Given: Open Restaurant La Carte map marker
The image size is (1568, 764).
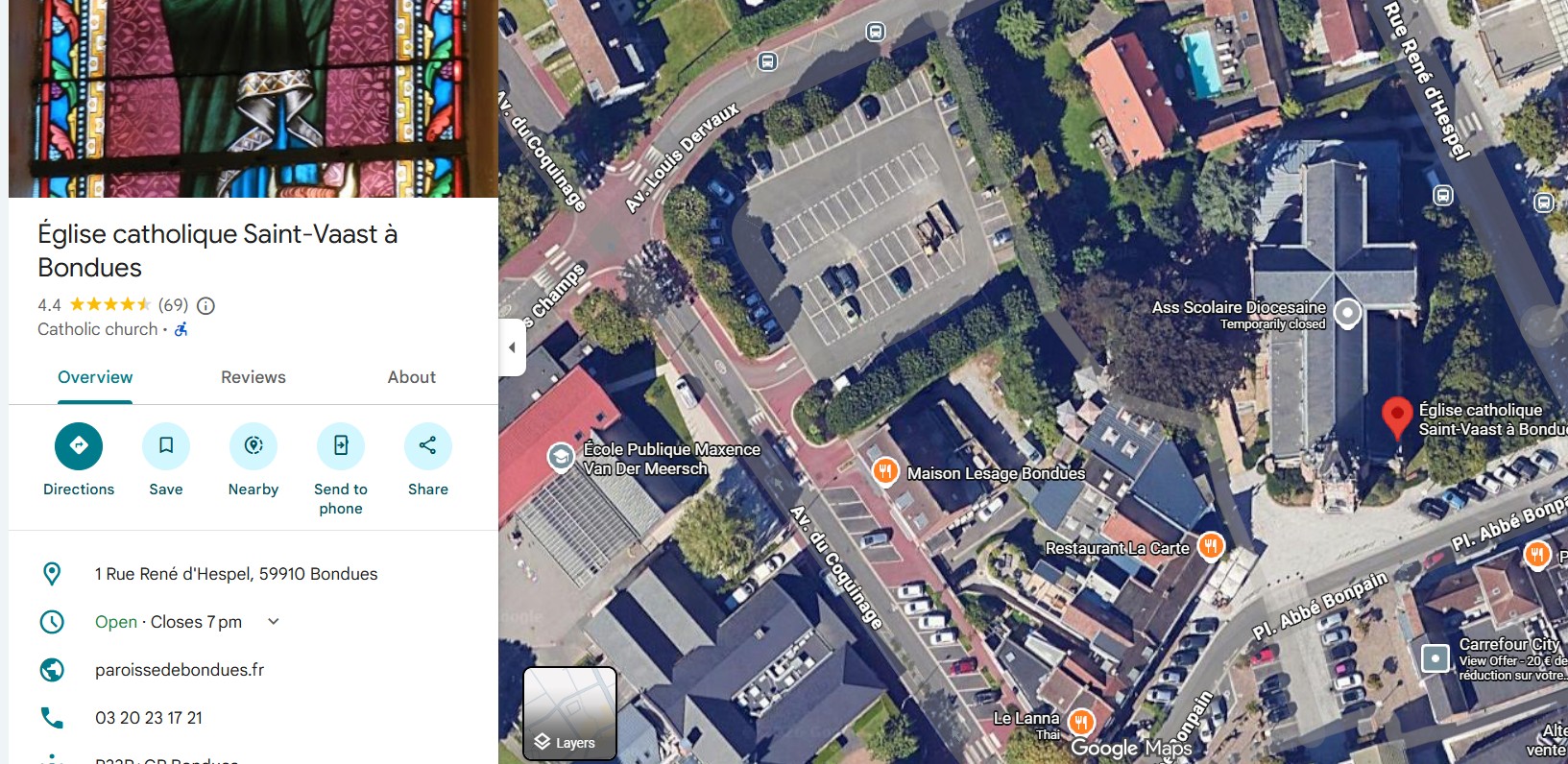Looking at the screenshot, I should click(x=1211, y=546).
